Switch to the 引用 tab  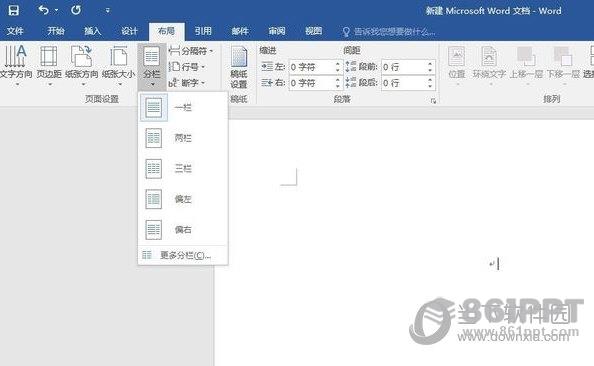point(203,31)
